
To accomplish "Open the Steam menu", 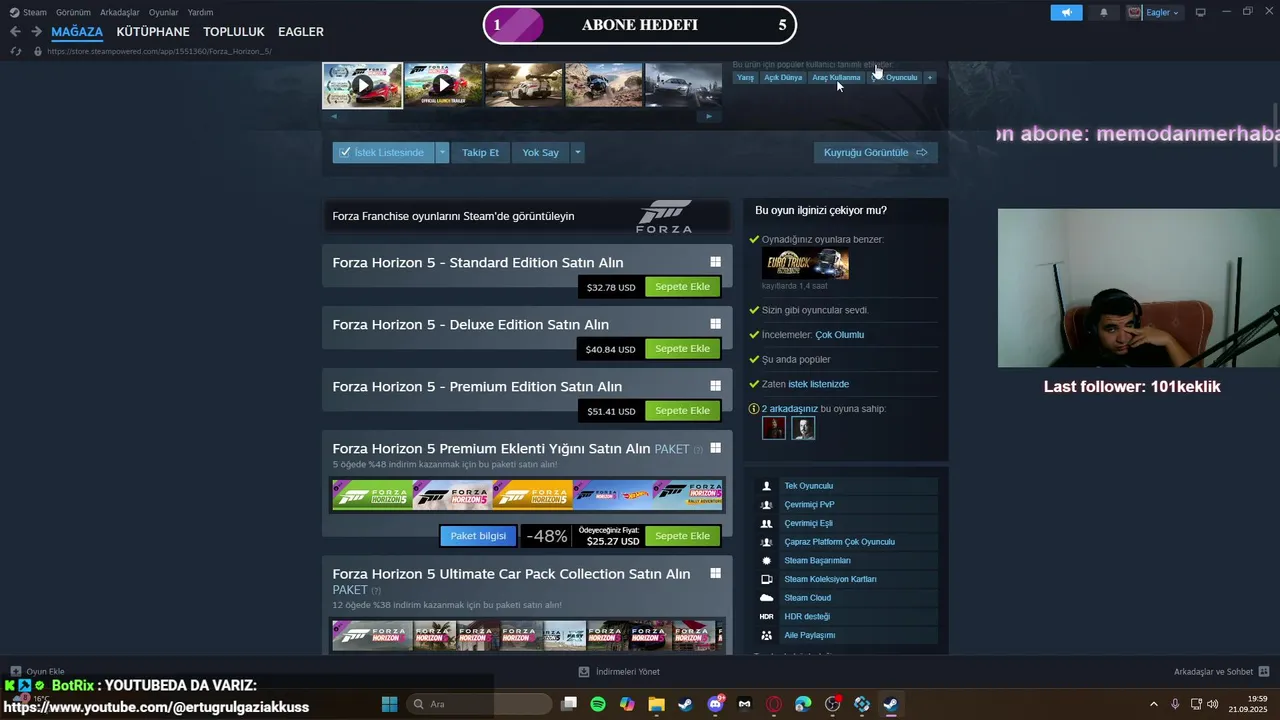I will click(28, 12).
